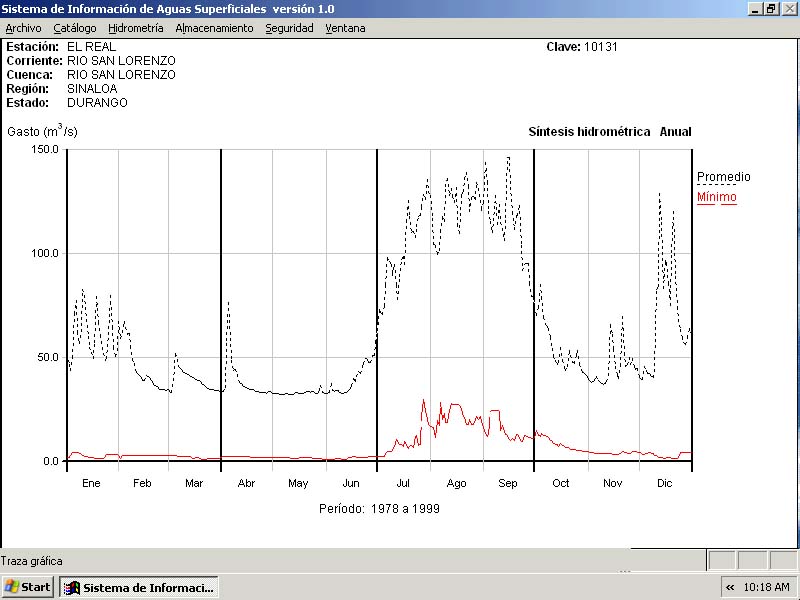Image resolution: width=800 pixels, height=600 pixels.
Task: Restore down the application window
Action: coord(771,8)
